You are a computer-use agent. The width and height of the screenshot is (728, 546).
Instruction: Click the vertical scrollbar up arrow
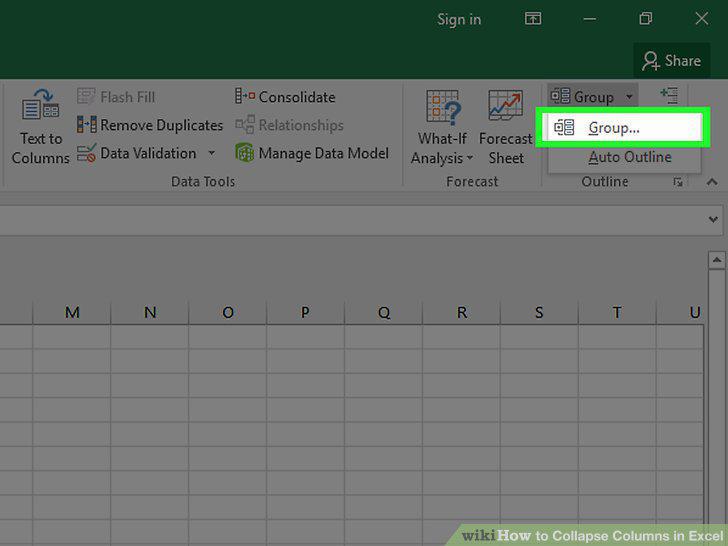click(x=716, y=260)
